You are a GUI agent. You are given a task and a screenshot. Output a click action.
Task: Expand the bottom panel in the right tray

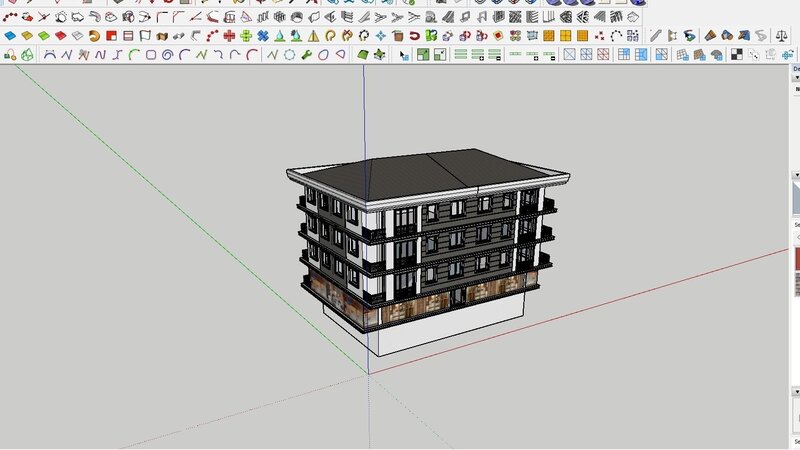(796, 388)
